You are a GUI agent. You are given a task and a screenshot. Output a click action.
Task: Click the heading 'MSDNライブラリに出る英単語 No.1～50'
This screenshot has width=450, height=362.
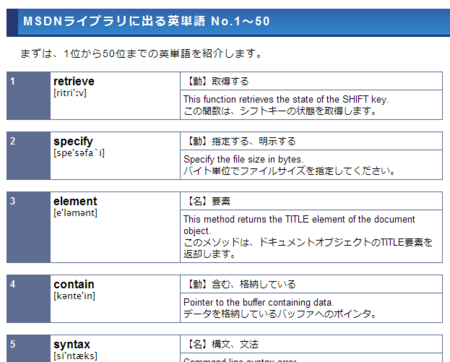coord(146,21)
